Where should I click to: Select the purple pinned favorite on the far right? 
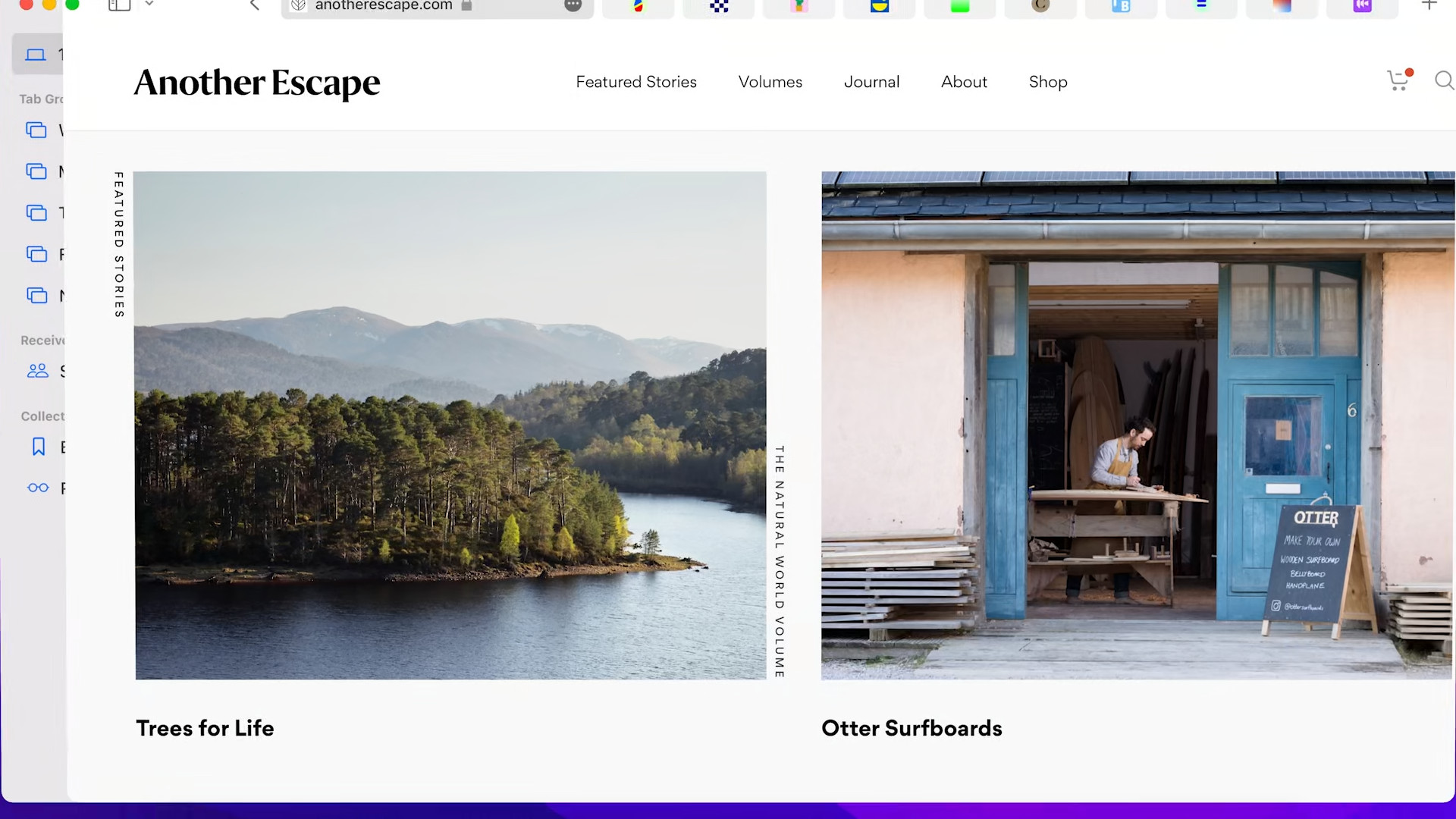[x=1362, y=5]
